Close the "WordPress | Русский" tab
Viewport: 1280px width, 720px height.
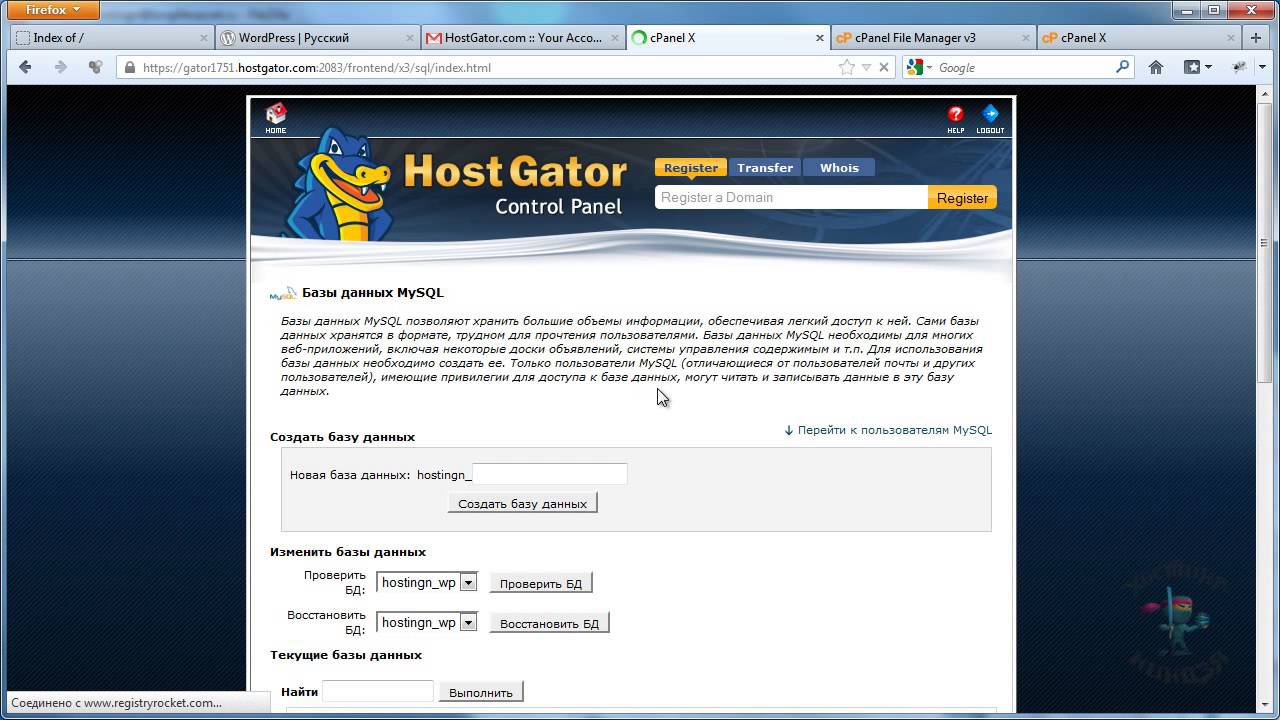pyautogui.click(x=409, y=38)
